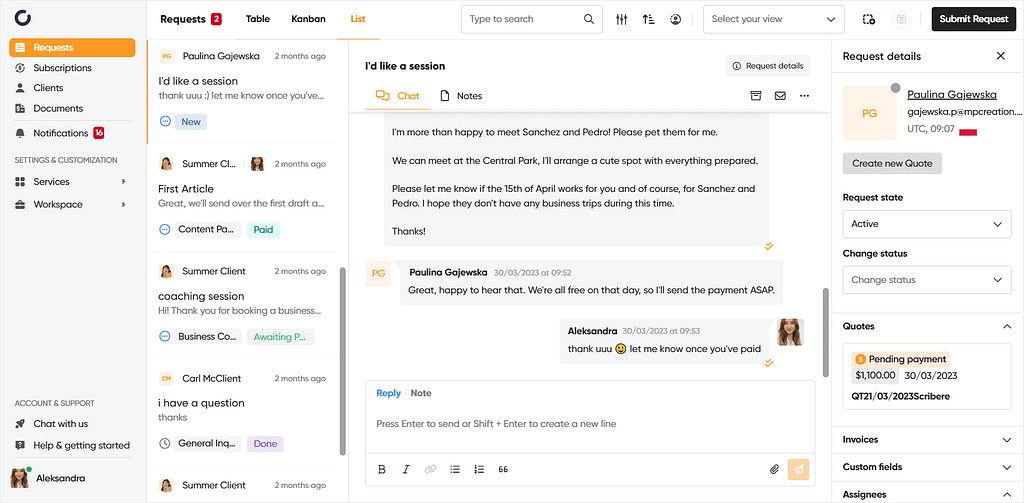Image resolution: width=1024 pixels, height=503 pixels.
Task: Click the Done status tag
Action: pos(265,444)
